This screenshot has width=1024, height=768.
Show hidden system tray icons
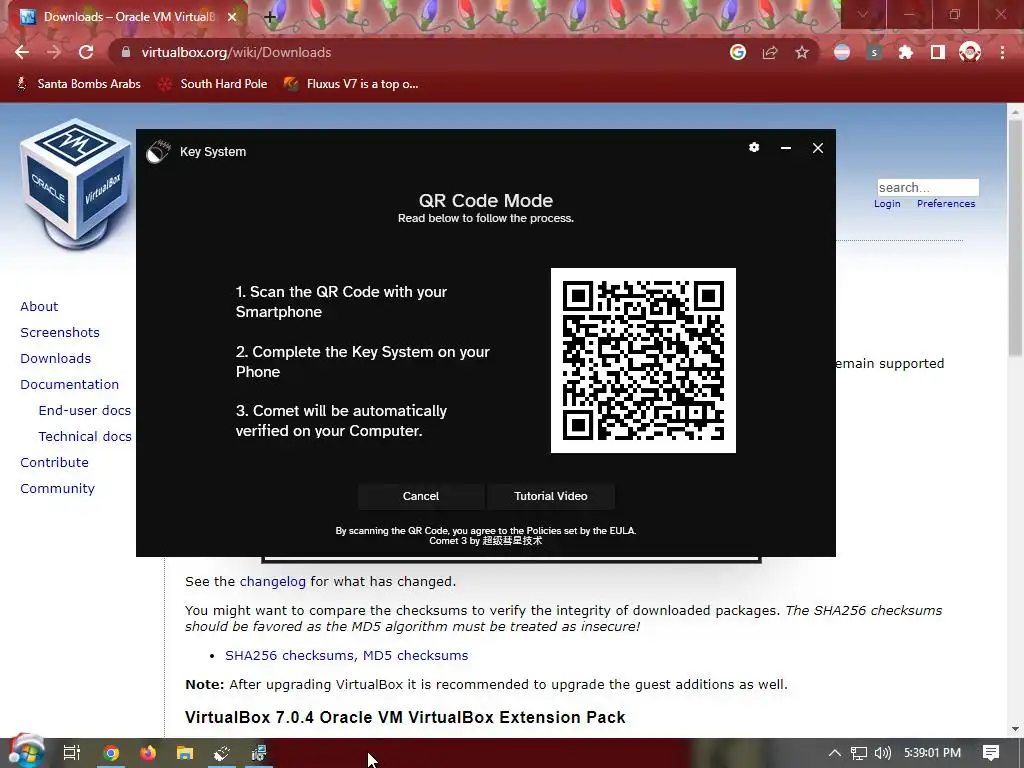tap(835, 753)
